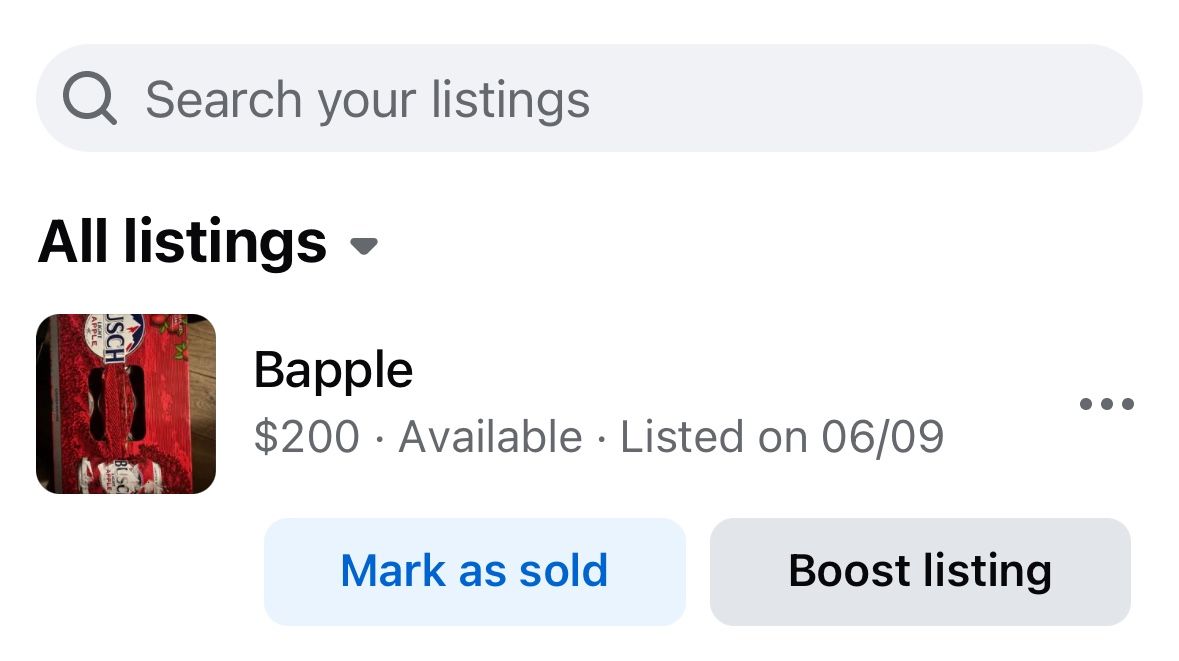The image size is (1179, 661).
Task: Click the placeholder text Search your listings
Action: (x=368, y=100)
